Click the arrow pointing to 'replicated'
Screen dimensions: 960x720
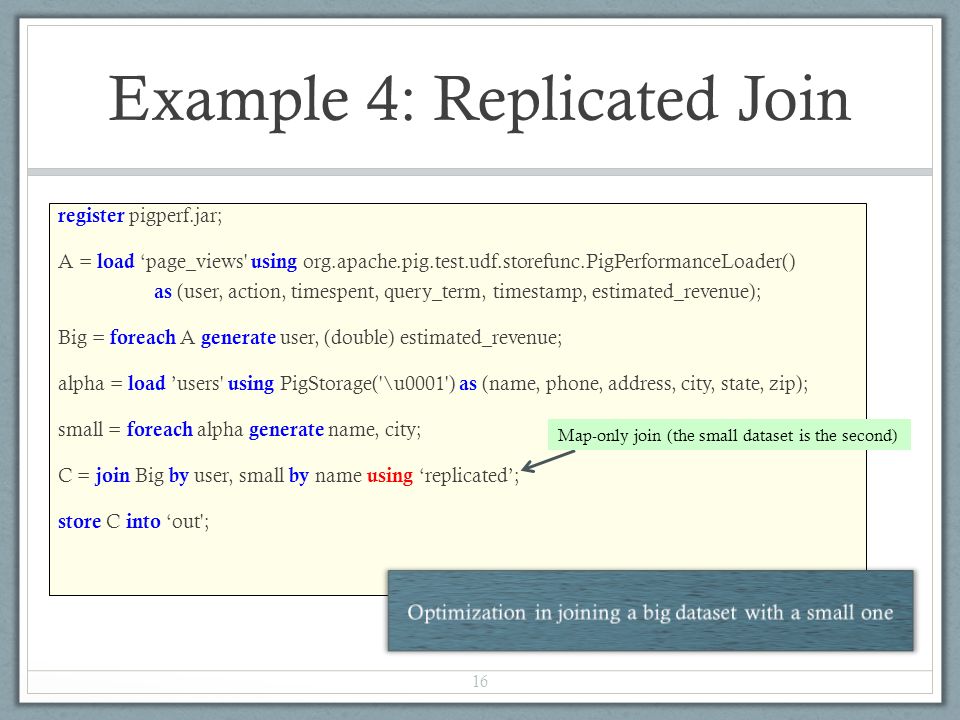(548, 461)
